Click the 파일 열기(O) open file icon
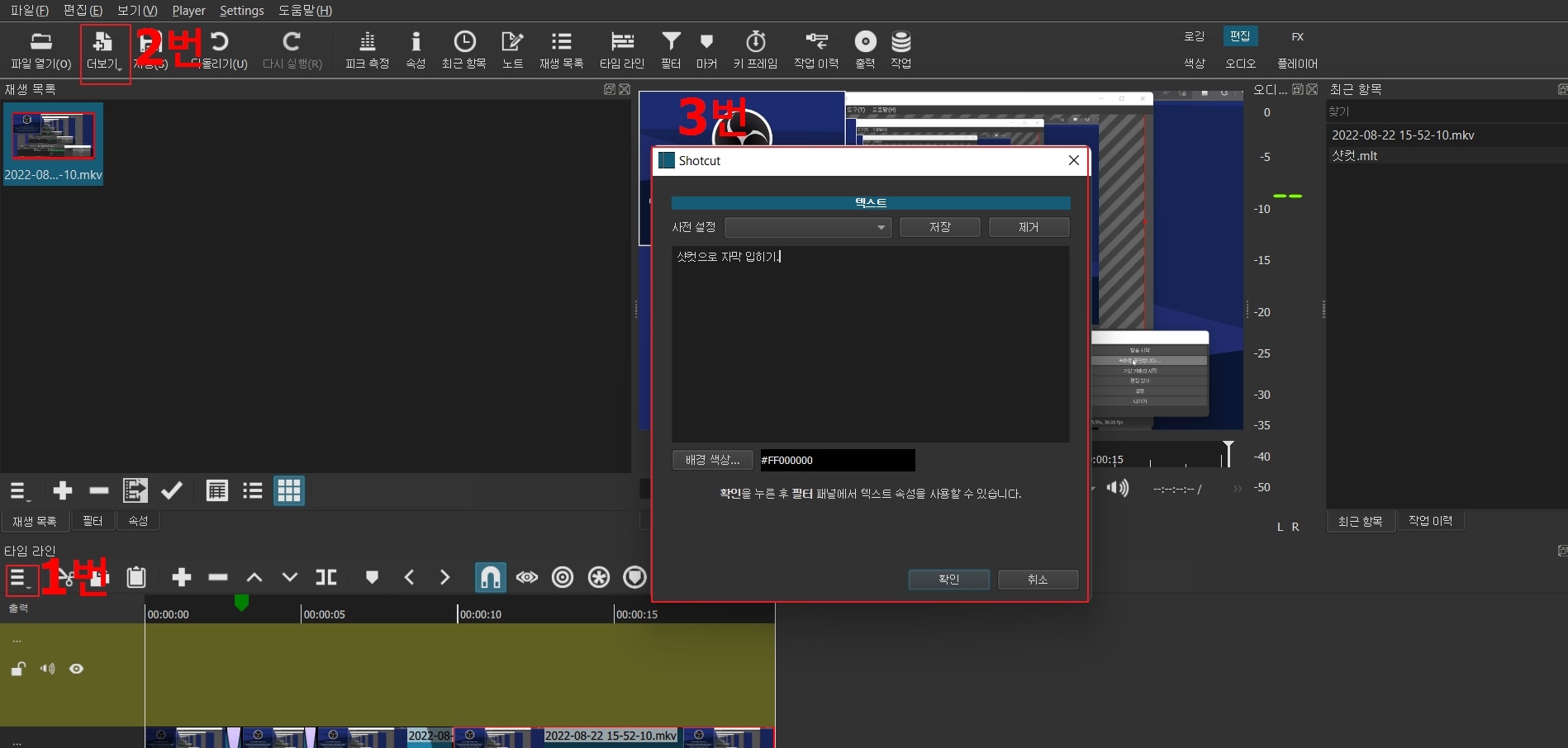The height and width of the screenshot is (748, 1568). coord(41,41)
